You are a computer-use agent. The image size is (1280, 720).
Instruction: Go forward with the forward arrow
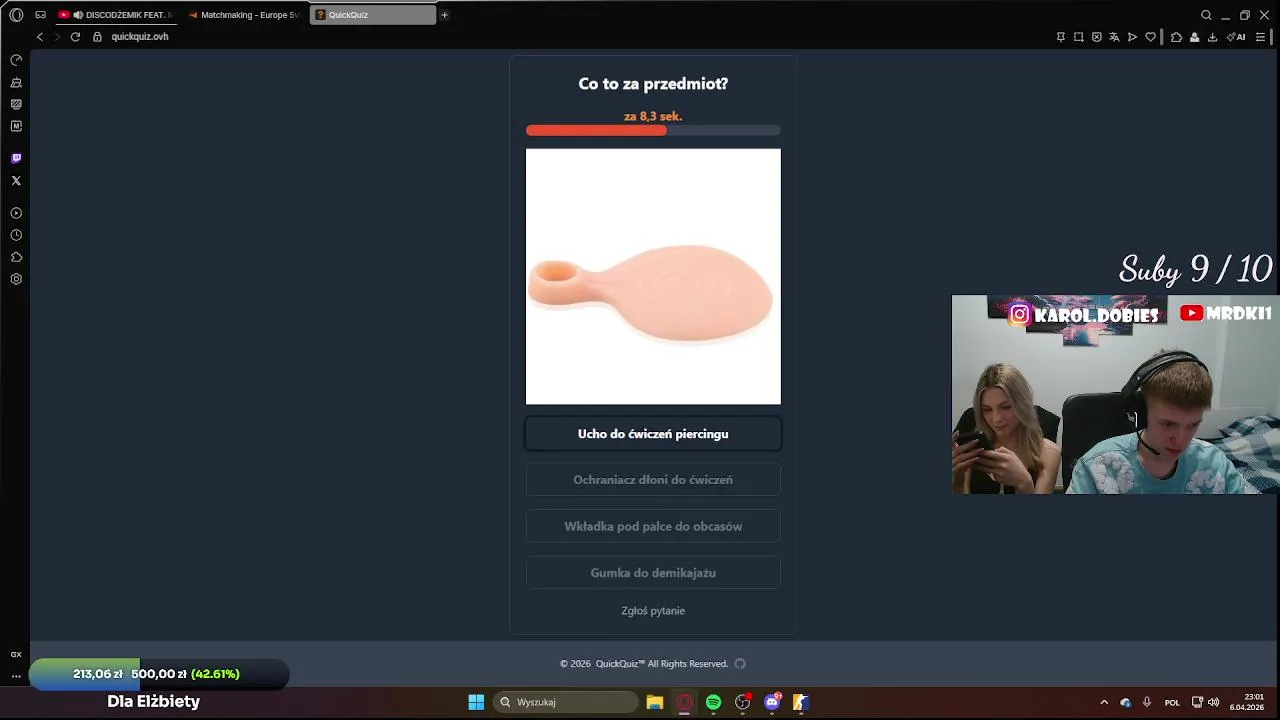57,37
